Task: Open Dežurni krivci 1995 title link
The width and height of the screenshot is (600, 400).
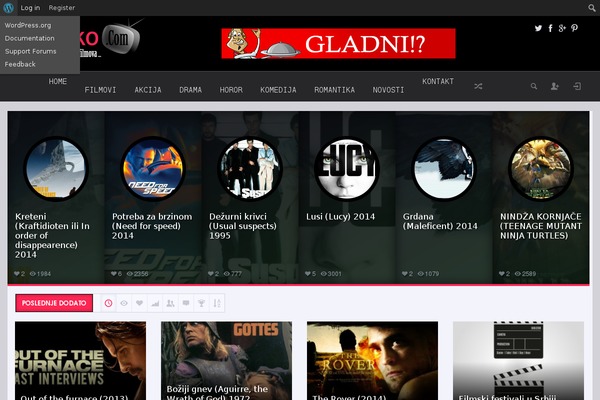Action: point(243,226)
